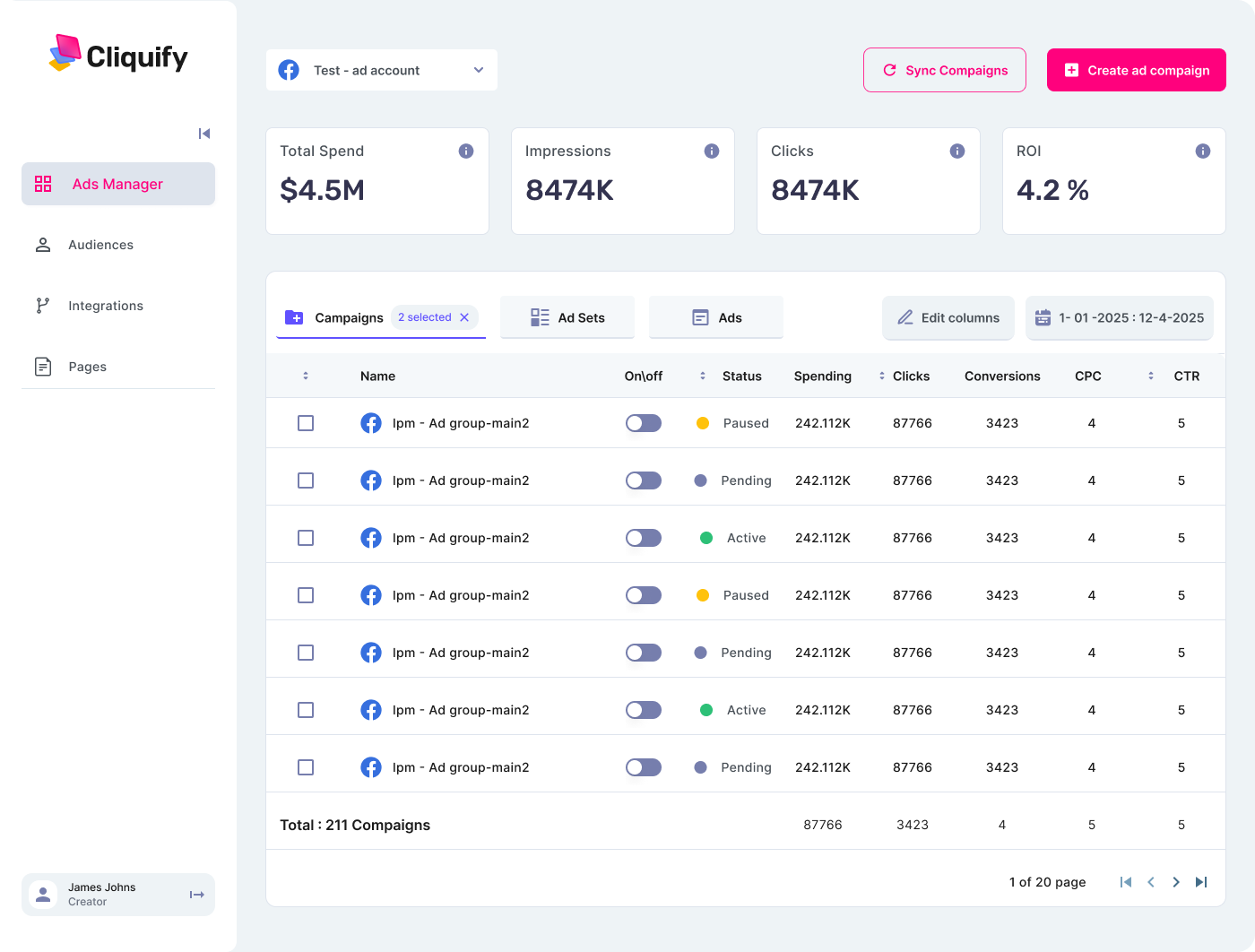Switch to the Ads tab
The width and height of the screenshot is (1255, 952).
pyautogui.click(x=716, y=317)
